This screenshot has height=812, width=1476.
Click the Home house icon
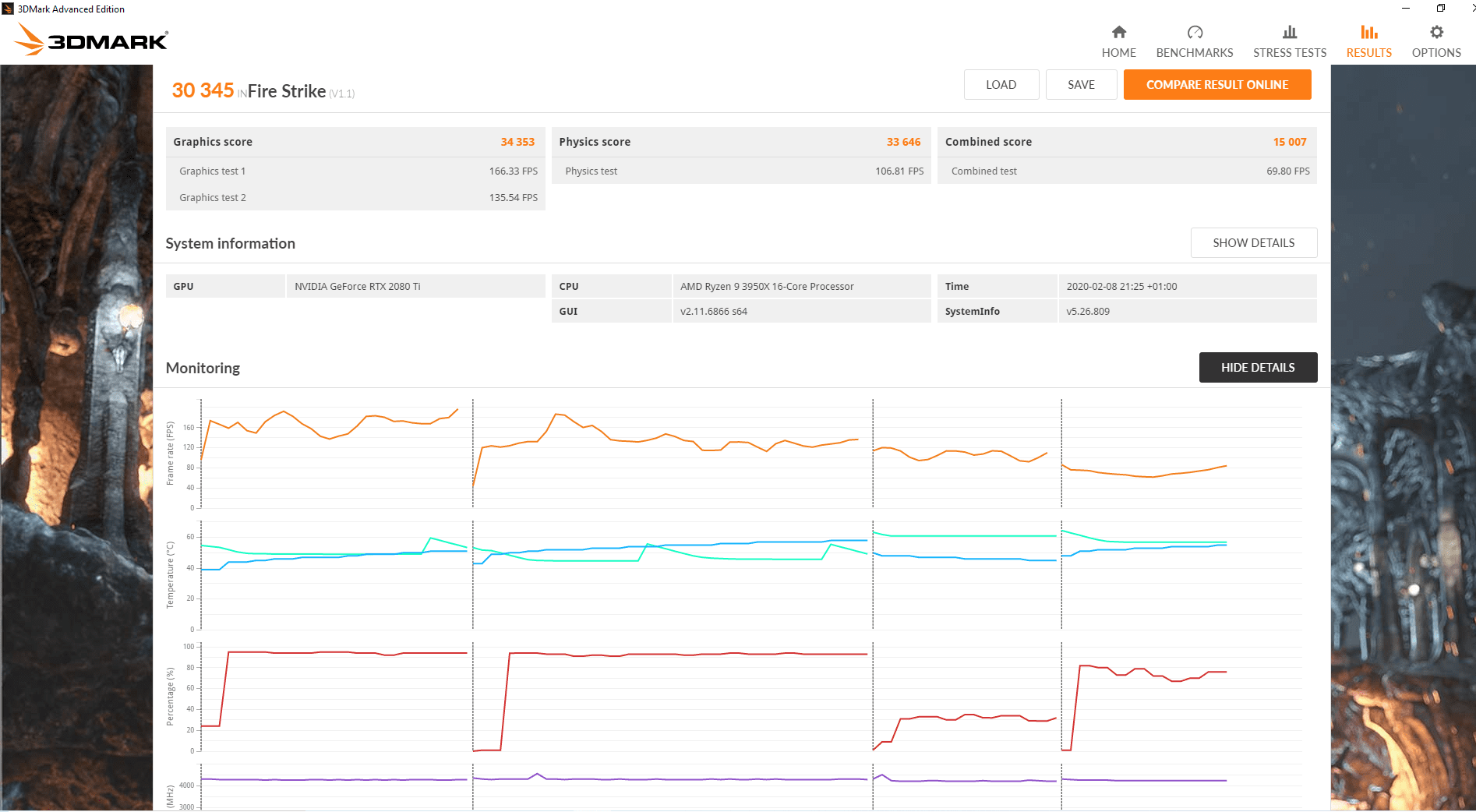point(1118,32)
